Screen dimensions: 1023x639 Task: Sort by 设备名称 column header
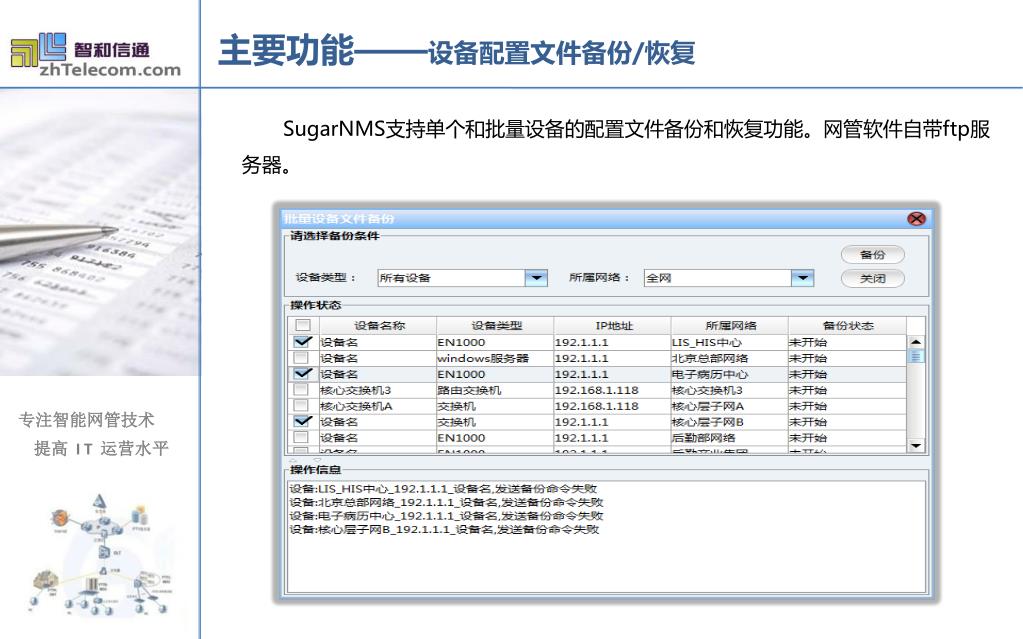coord(378,325)
